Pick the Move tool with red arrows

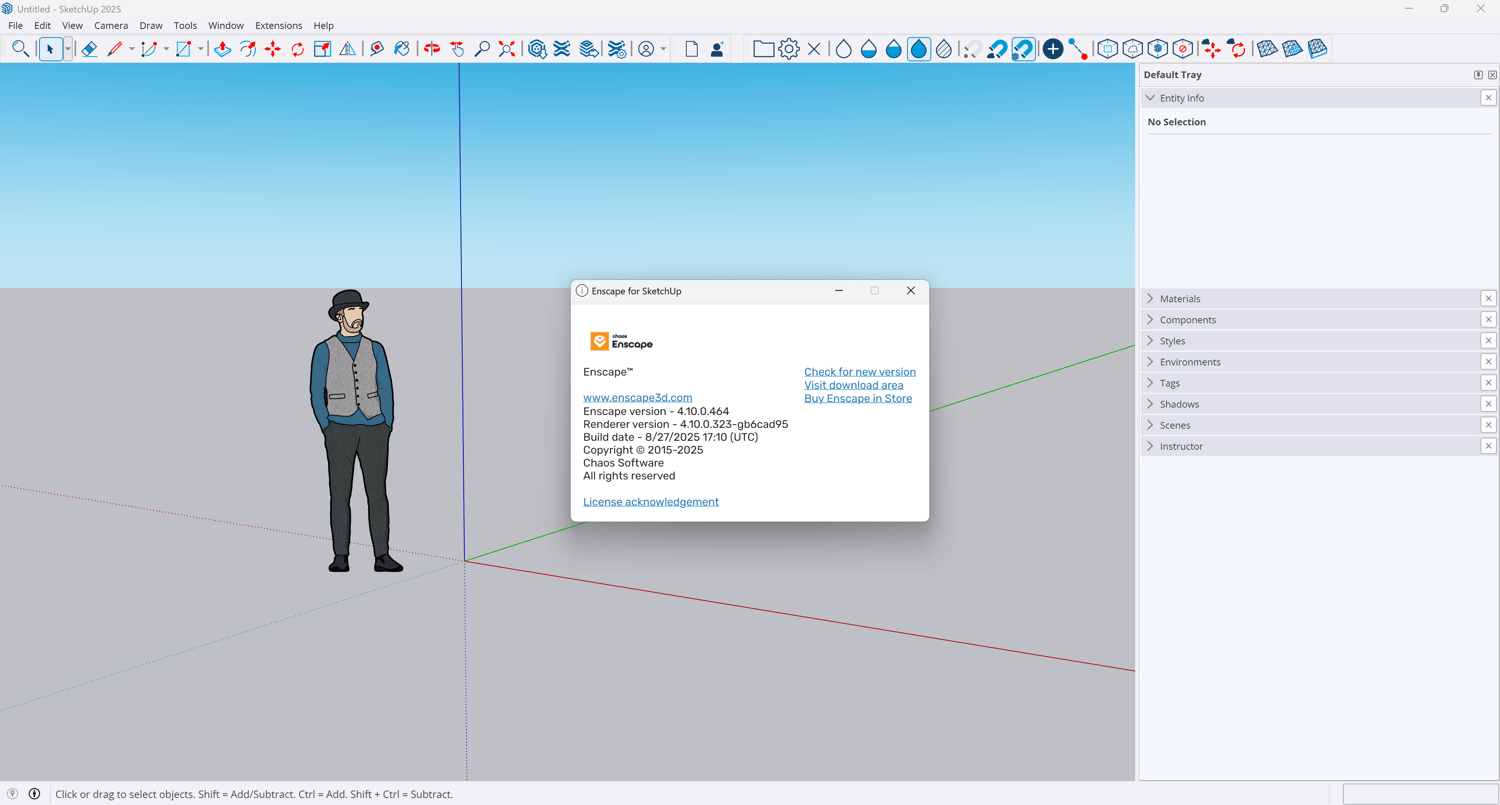273,49
